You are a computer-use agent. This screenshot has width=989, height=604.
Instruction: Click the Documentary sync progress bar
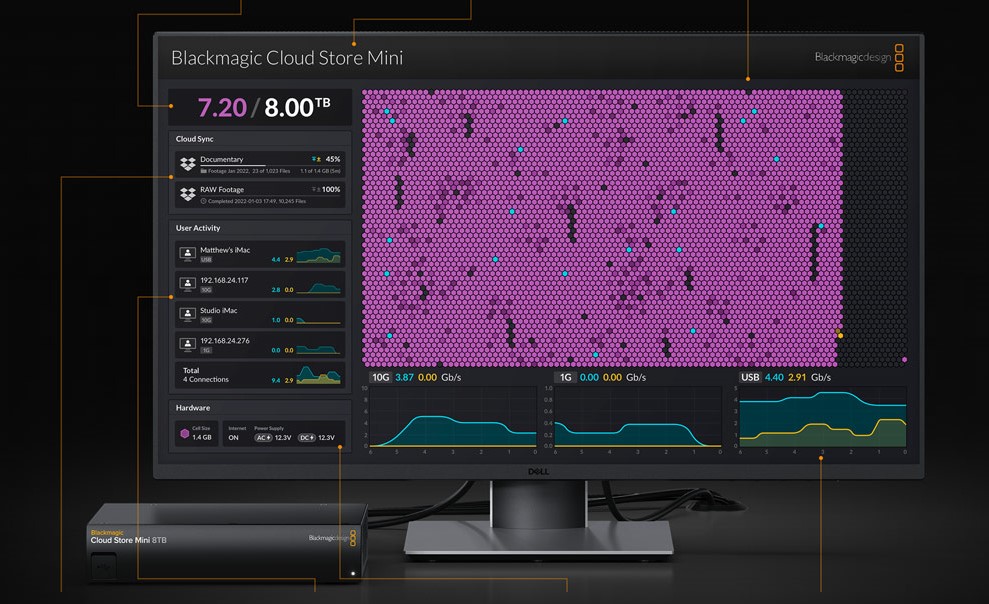click(x=272, y=165)
